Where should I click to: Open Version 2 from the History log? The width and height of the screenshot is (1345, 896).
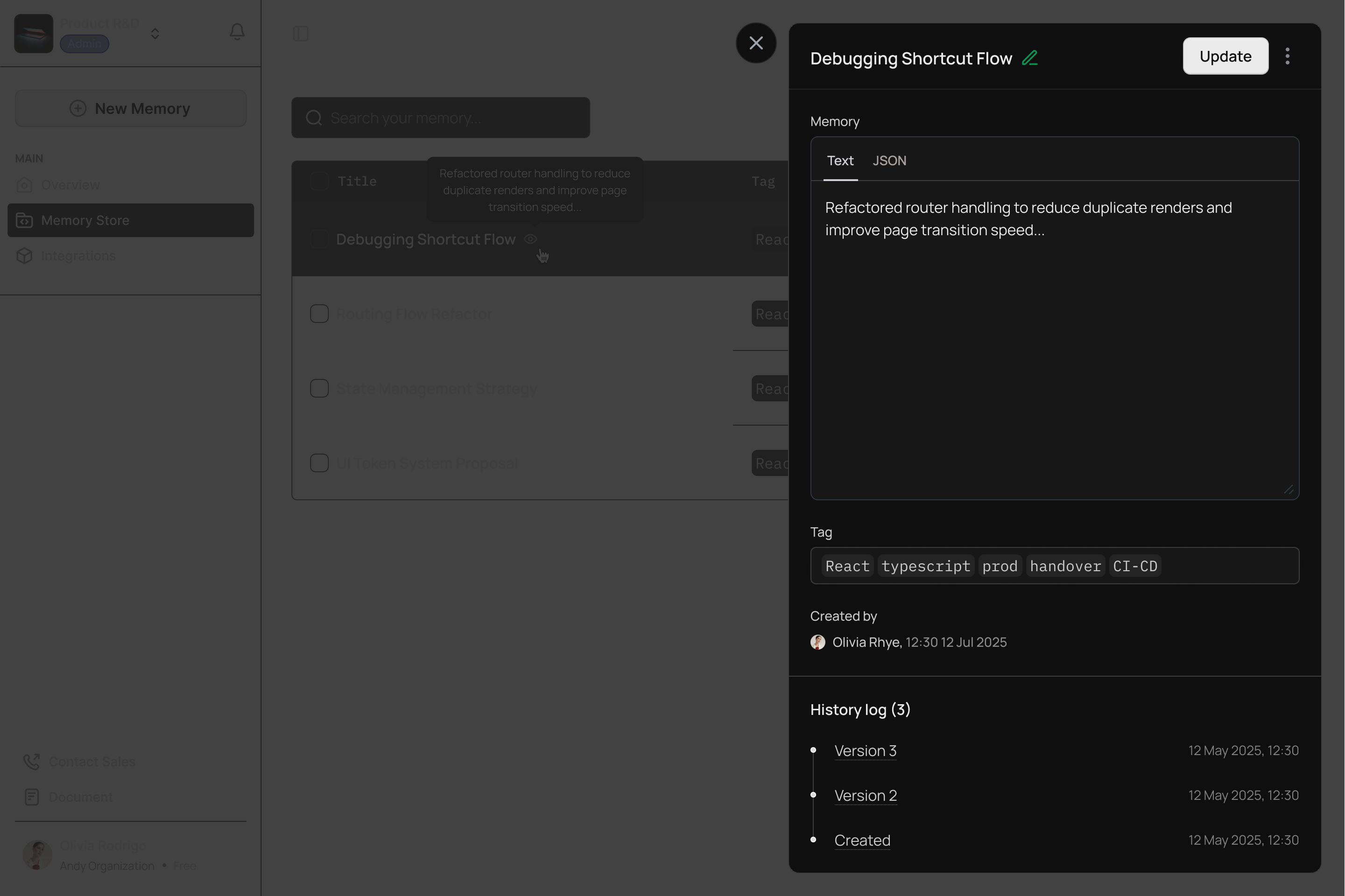[865, 795]
